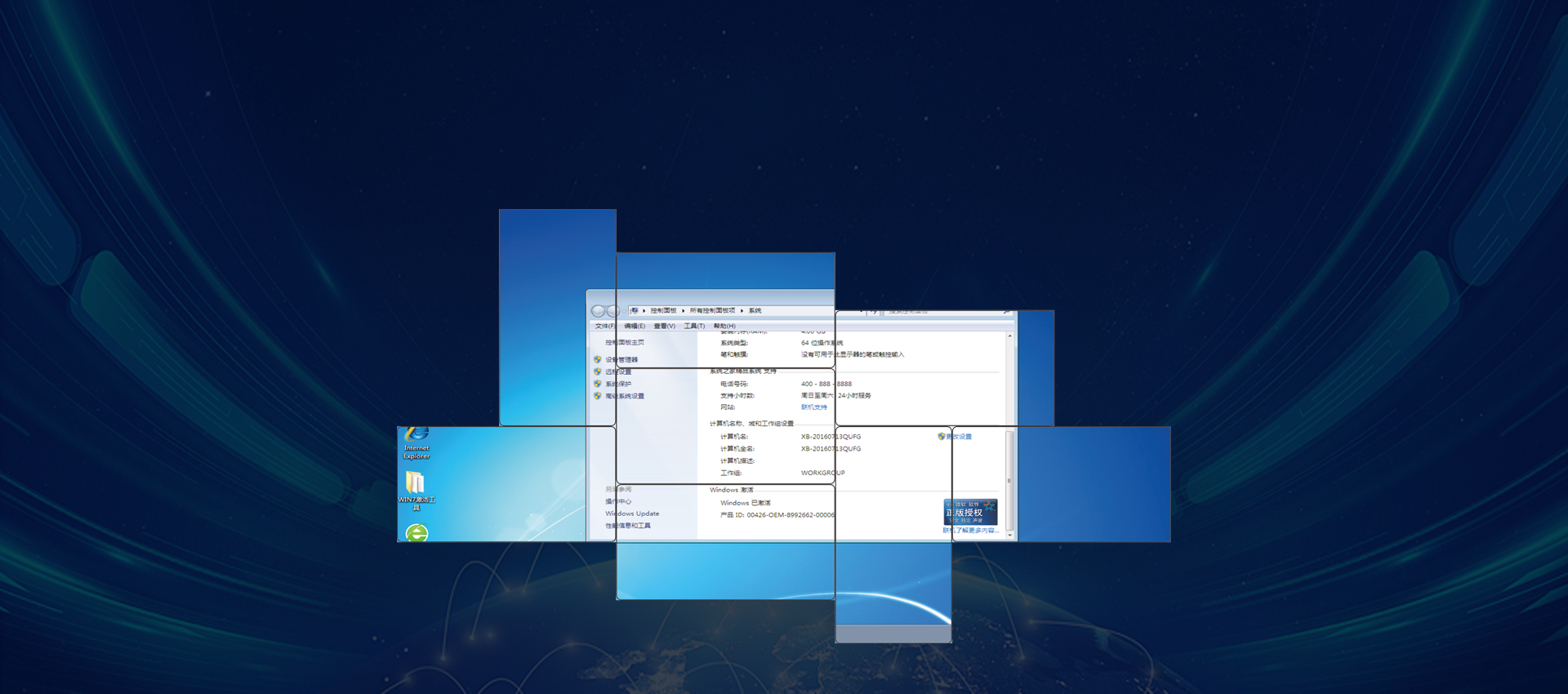Image resolution: width=1568 pixels, height=694 pixels.
Task: Open the 编辑(E) menu
Action: pyautogui.click(x=635, y=326)
